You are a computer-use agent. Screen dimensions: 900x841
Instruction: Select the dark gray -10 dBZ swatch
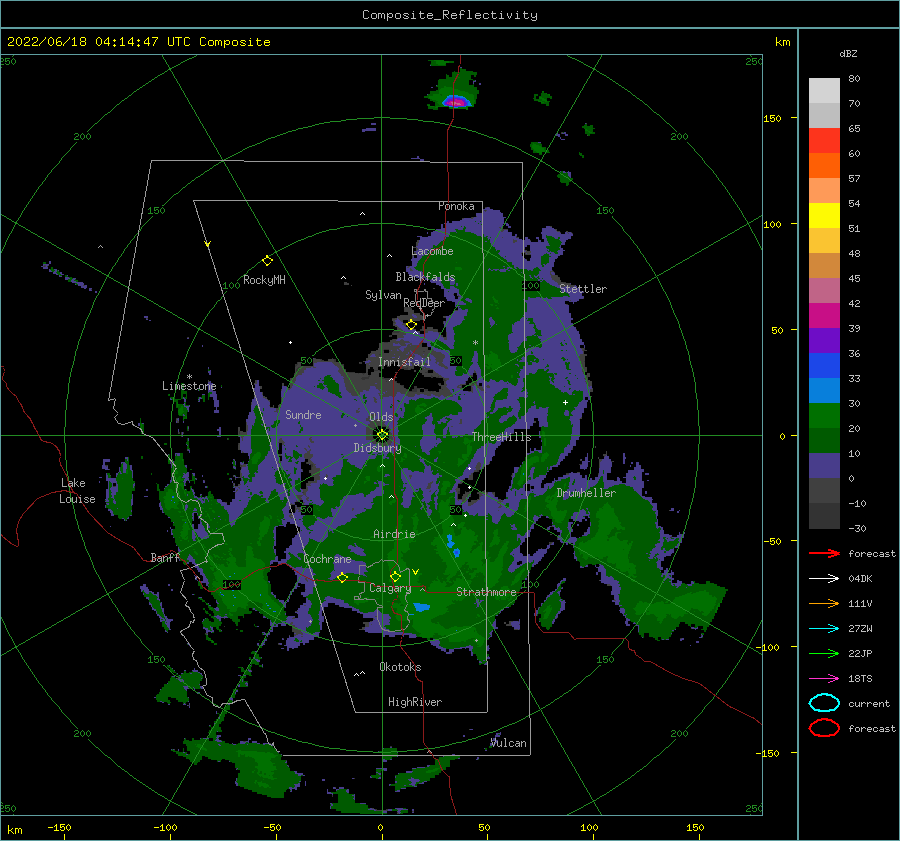(x=824, y=516)
